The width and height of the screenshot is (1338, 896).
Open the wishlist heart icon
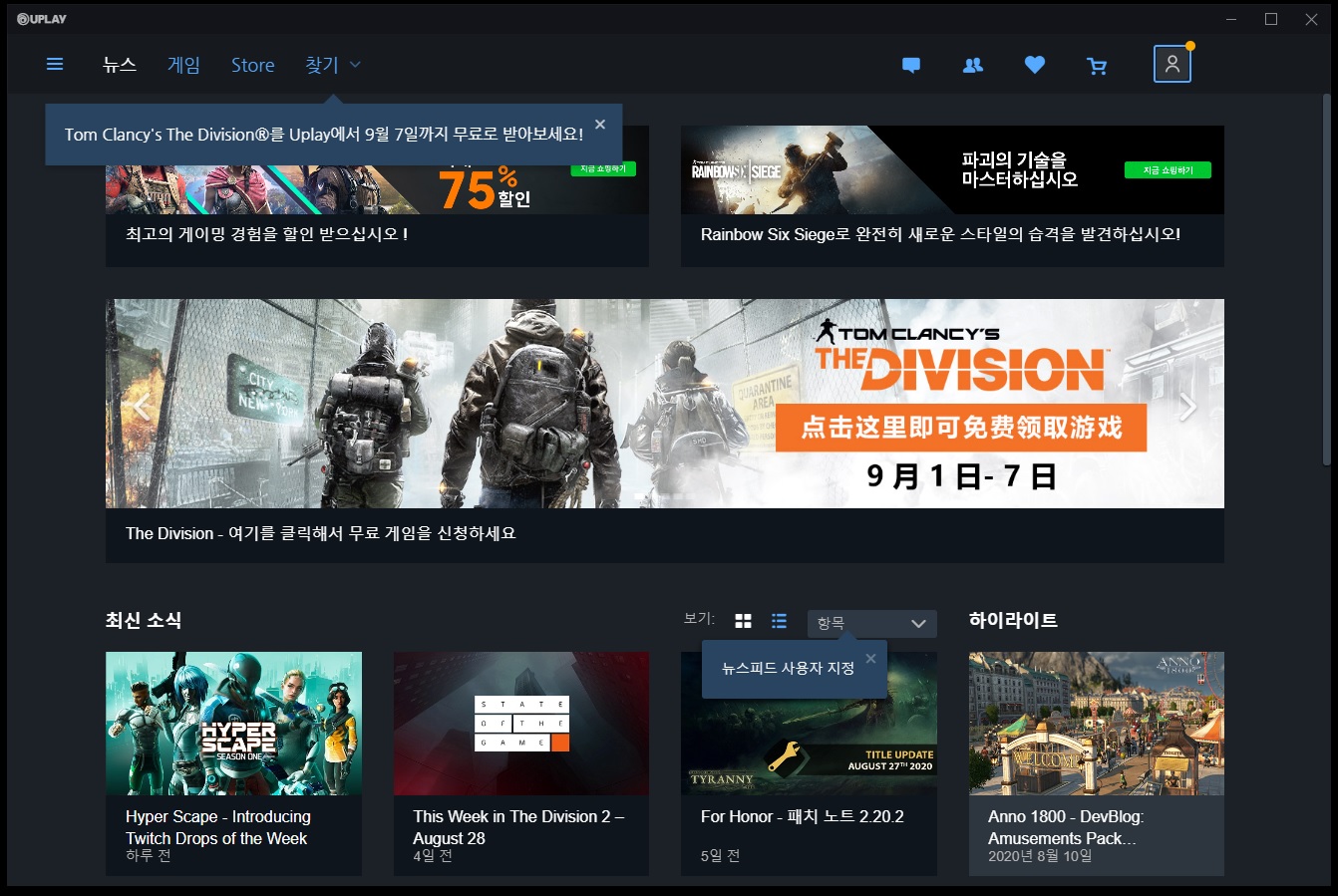1035,66
